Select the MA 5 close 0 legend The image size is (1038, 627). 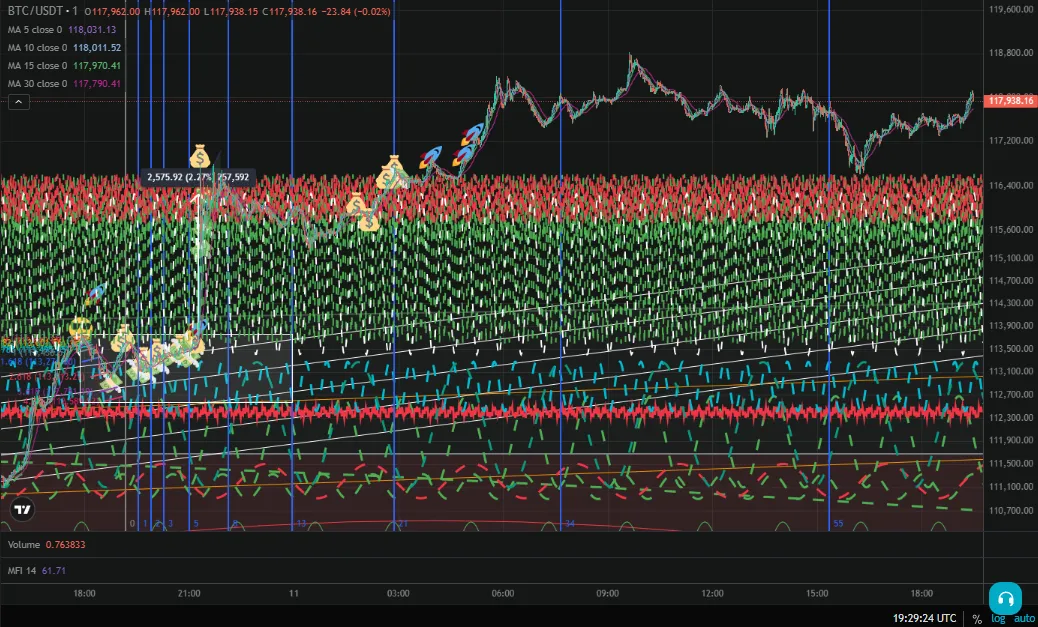point(62,30)
